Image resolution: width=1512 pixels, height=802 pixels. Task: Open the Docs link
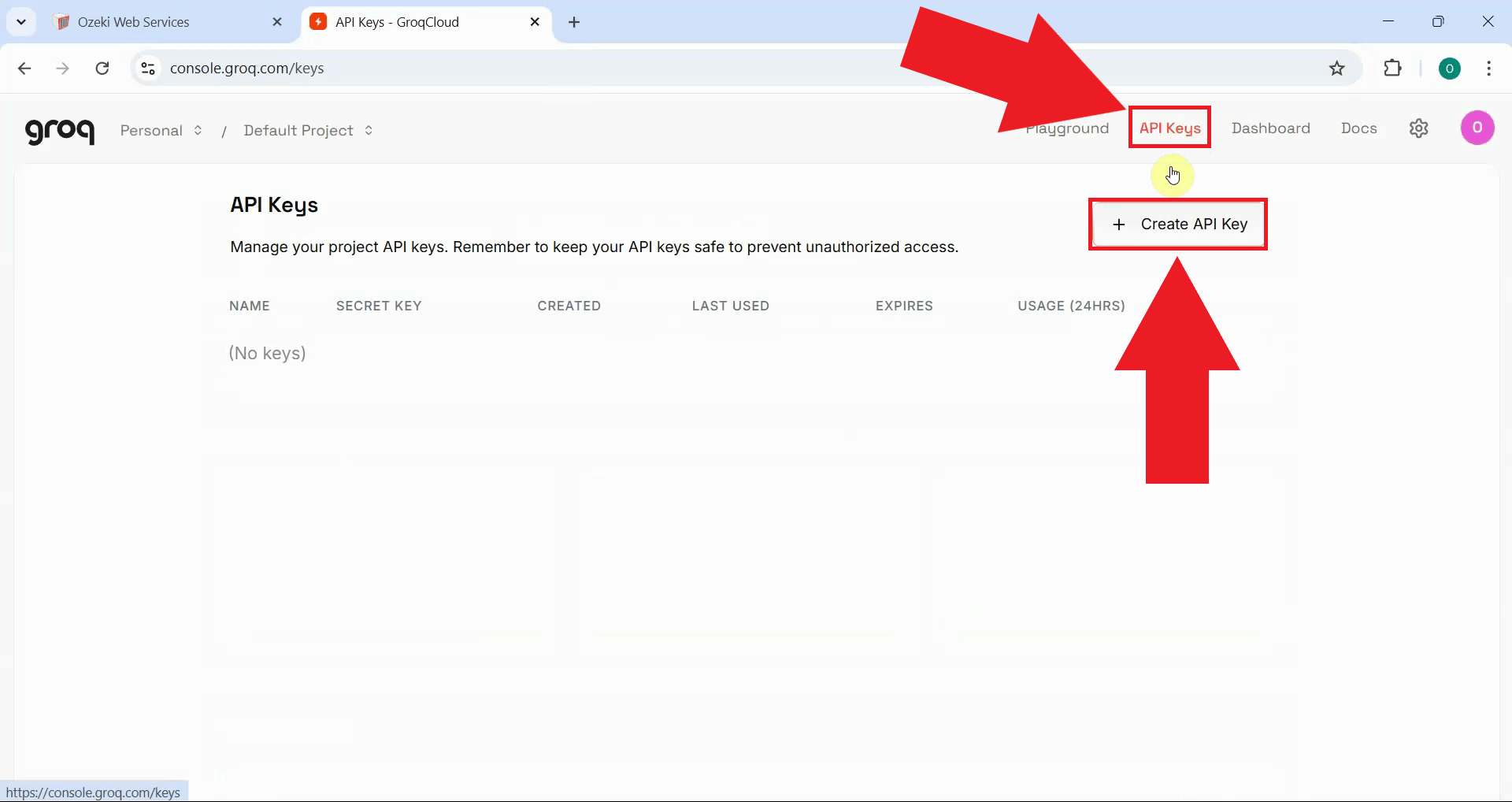click(x=1358, y=128)
